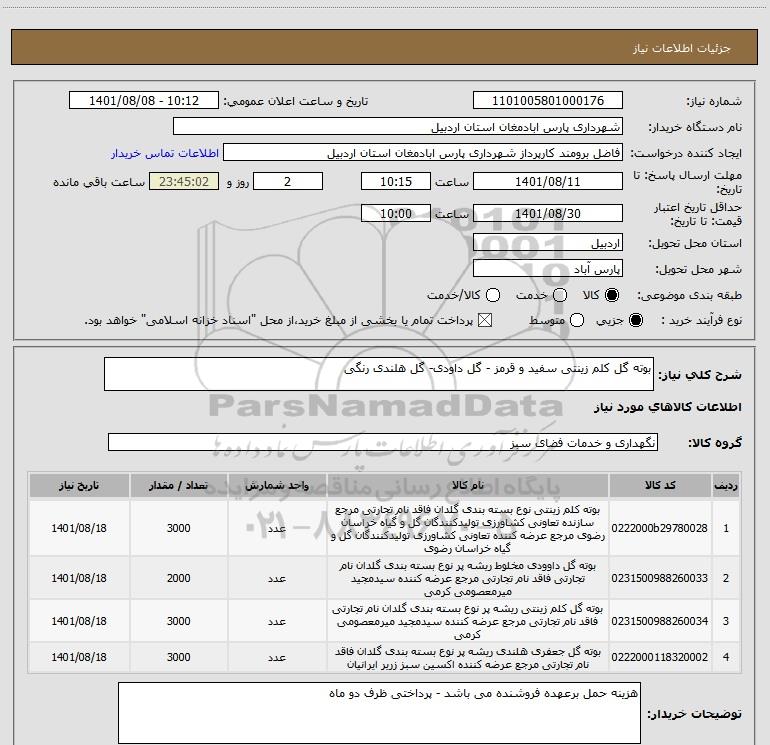Click the row 1 product name cell
This screenshot has width=770, height=745.
pos(468,528)
